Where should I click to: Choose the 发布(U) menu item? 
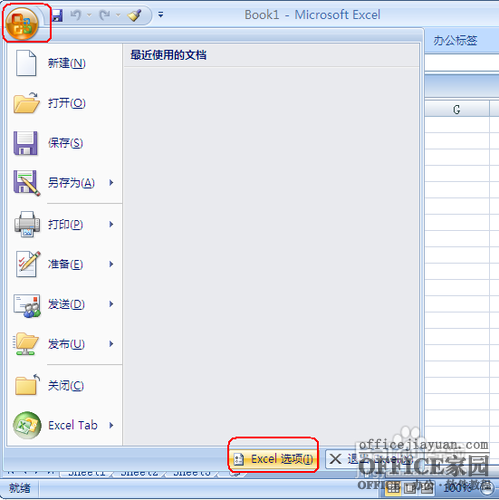coord(65,344)
